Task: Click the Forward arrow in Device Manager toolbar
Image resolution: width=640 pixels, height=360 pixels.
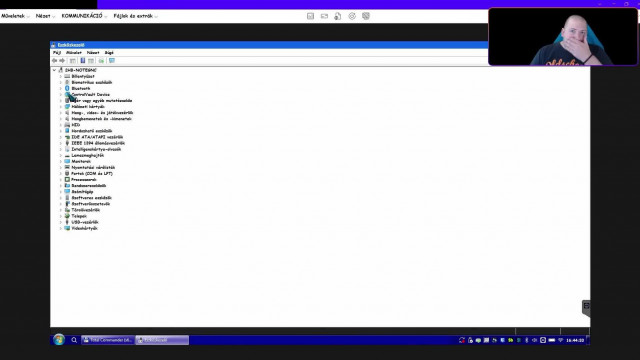Action: (x=62, y=61)
